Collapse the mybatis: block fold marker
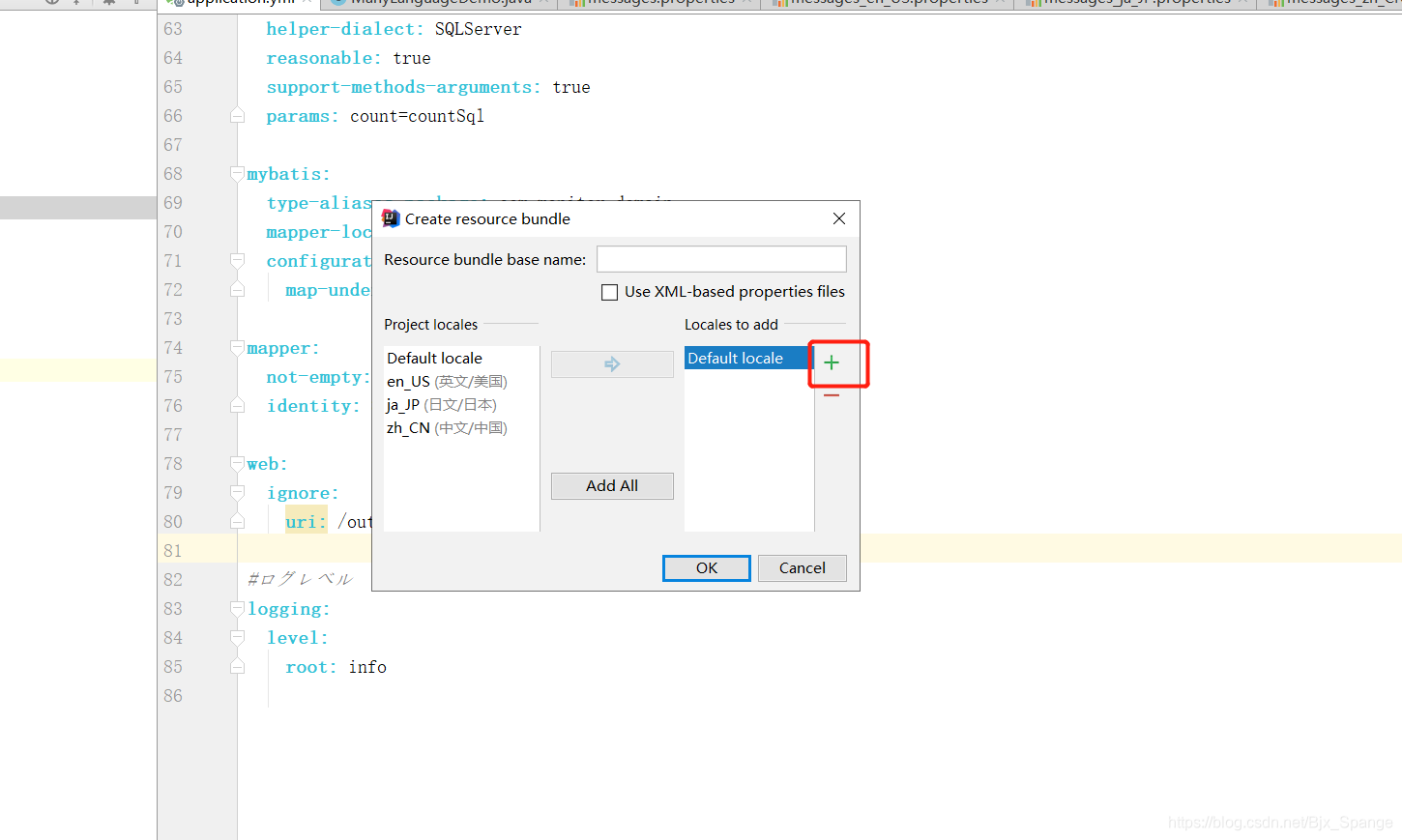This screenshot has width=1402, height=840. click(237, 174)
